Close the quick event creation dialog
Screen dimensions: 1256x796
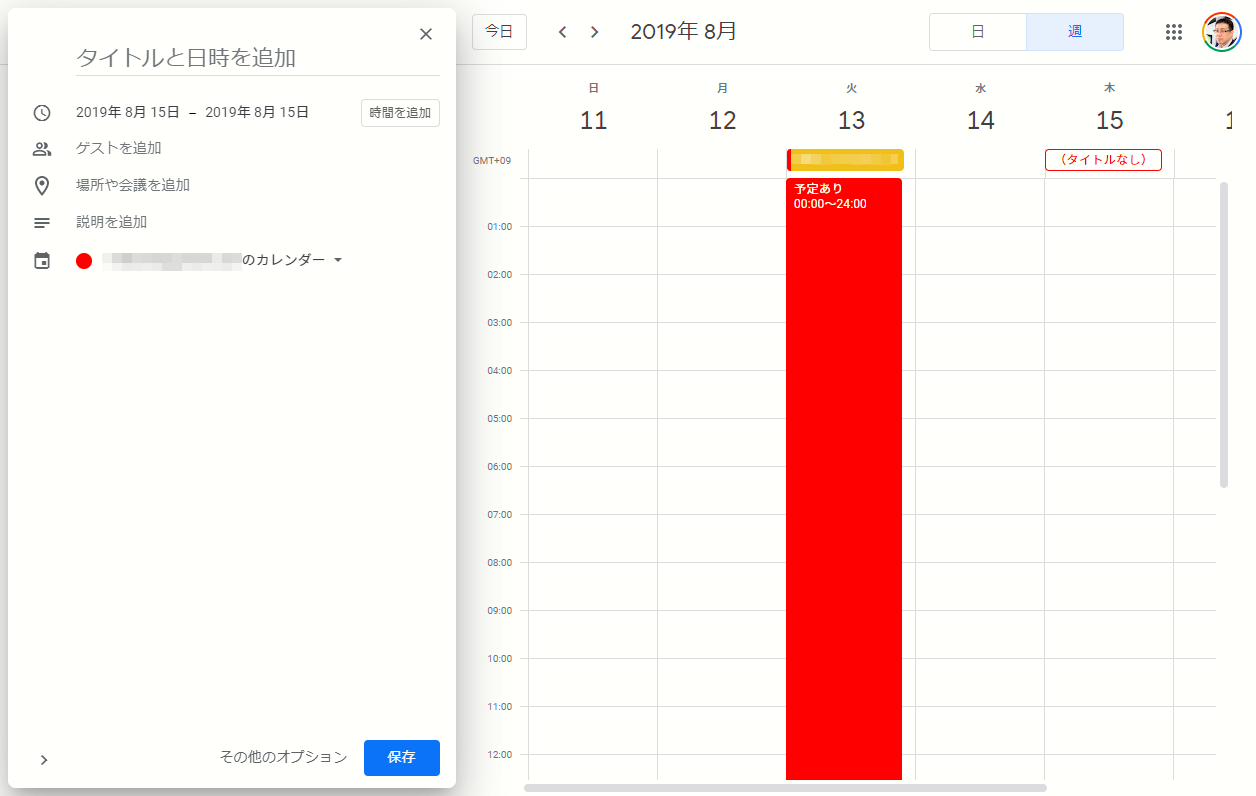426,34
